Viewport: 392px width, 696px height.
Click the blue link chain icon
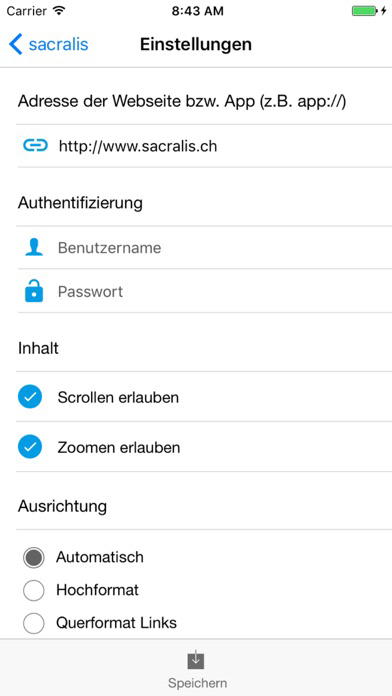coord(35,145)
